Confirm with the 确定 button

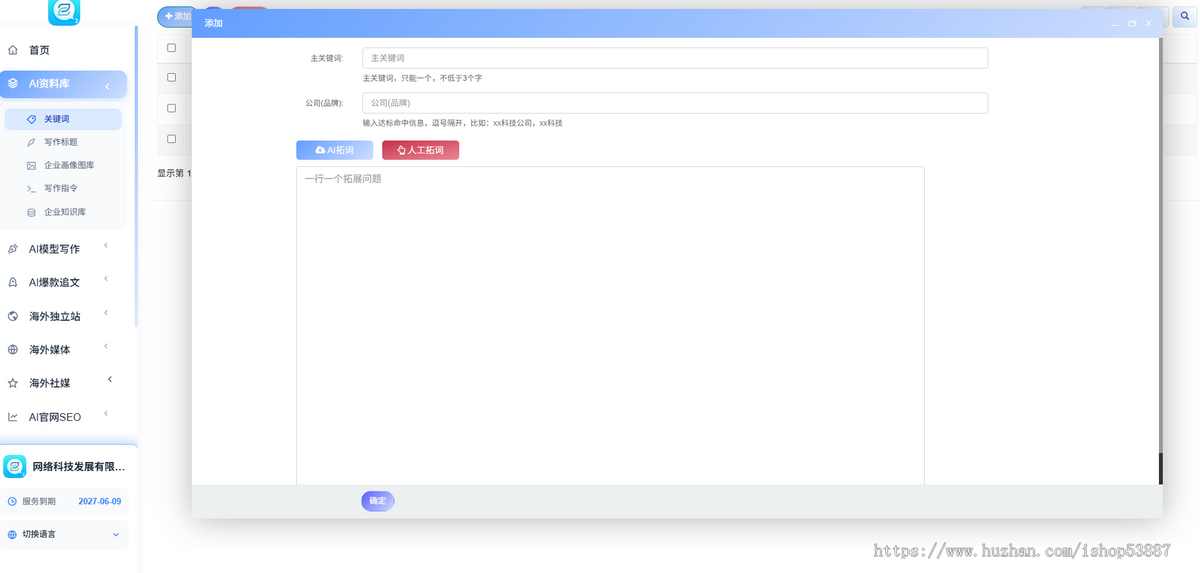[378, 501]
